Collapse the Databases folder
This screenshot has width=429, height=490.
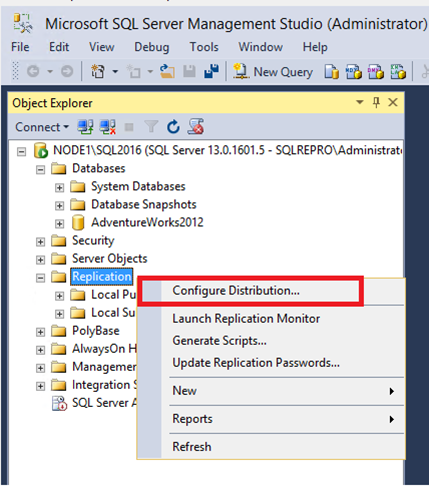point(40,170)
